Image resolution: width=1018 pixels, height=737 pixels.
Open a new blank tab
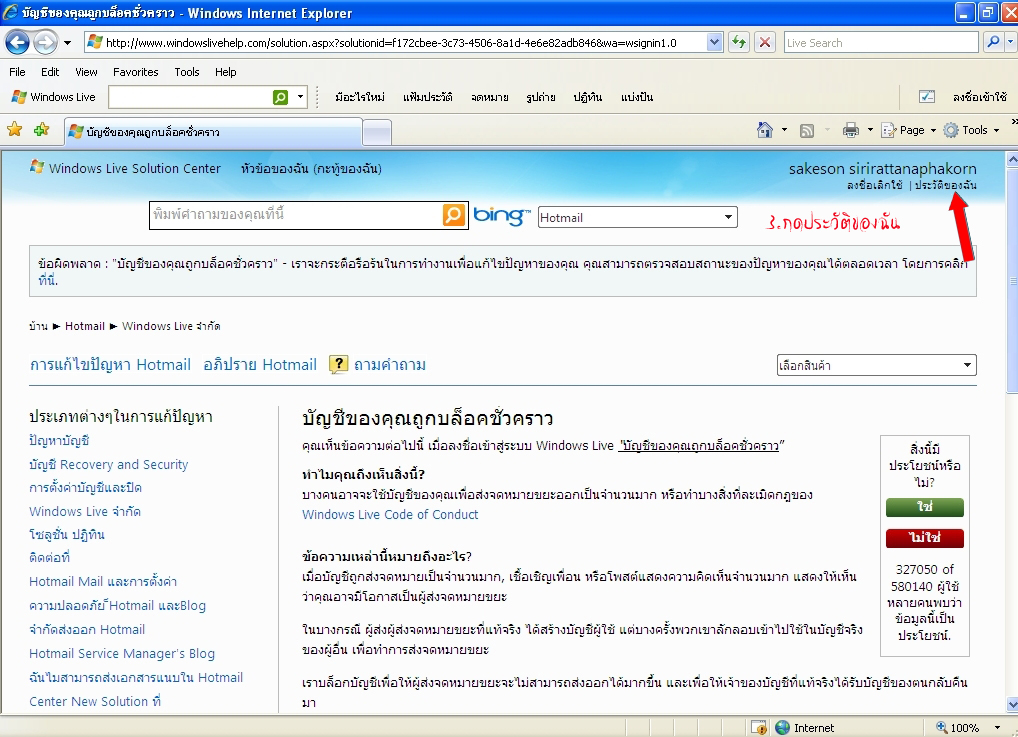[377, 132]
